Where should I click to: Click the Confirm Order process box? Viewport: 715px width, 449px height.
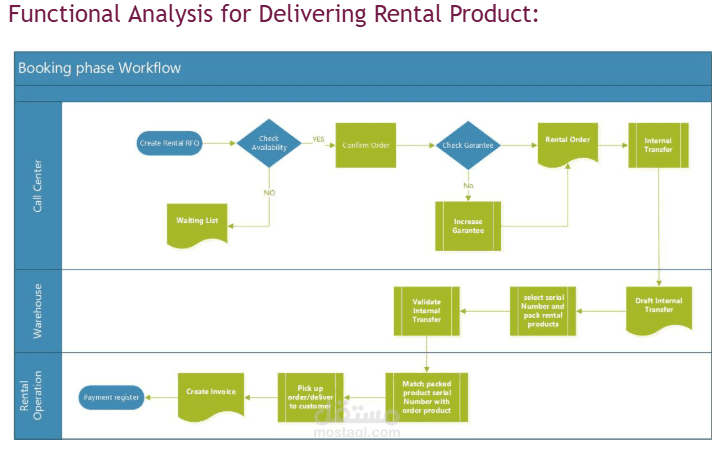366,145
